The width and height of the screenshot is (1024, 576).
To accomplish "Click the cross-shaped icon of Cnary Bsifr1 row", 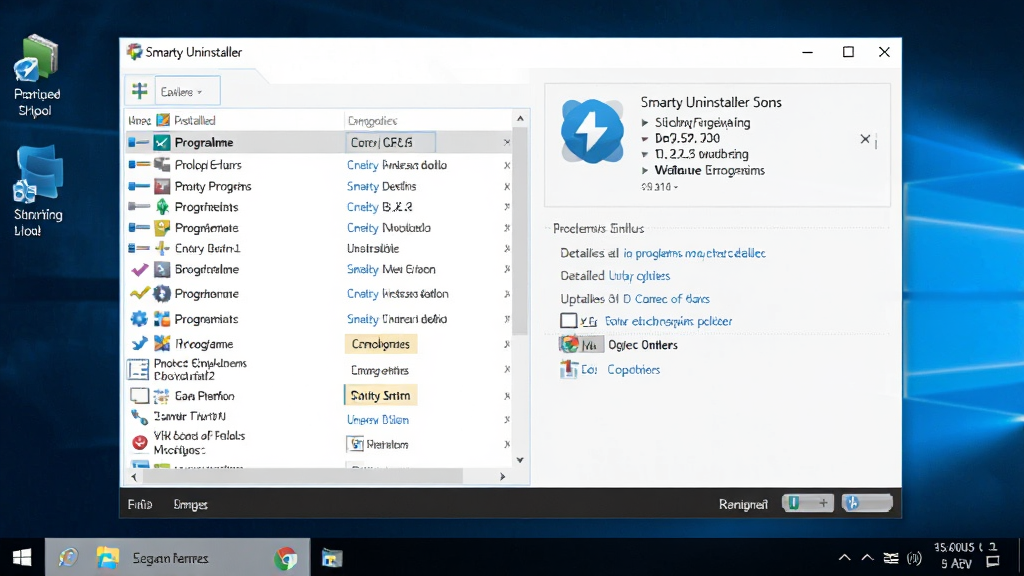I will point(162,248).
